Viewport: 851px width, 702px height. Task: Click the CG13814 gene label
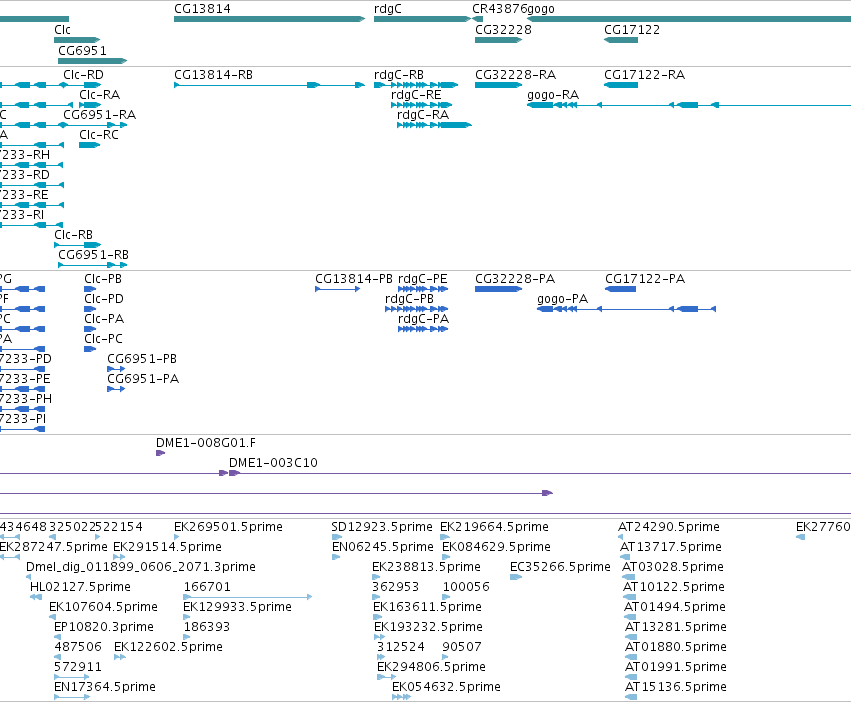tap(202, 9)
